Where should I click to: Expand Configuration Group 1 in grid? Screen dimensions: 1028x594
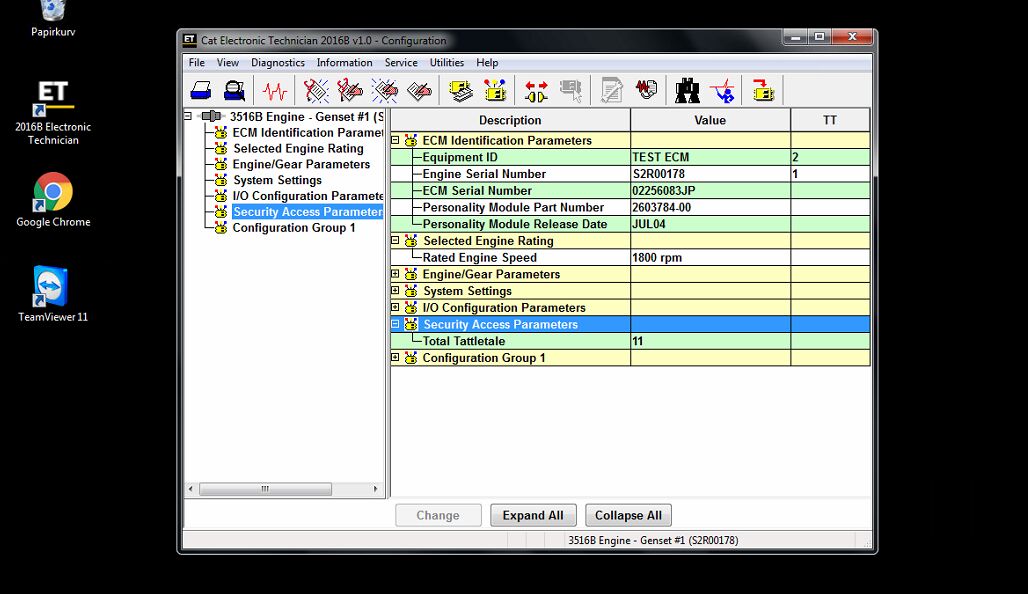395,357
